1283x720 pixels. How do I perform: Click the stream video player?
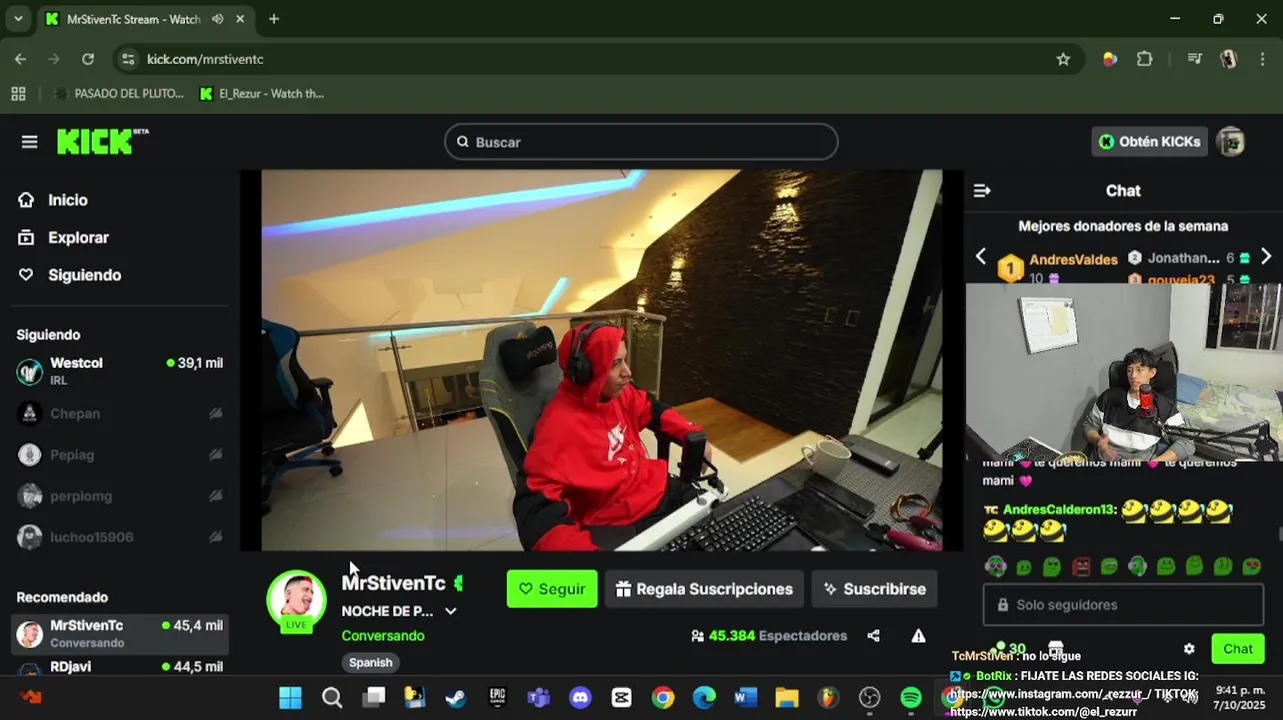point(601,360)
